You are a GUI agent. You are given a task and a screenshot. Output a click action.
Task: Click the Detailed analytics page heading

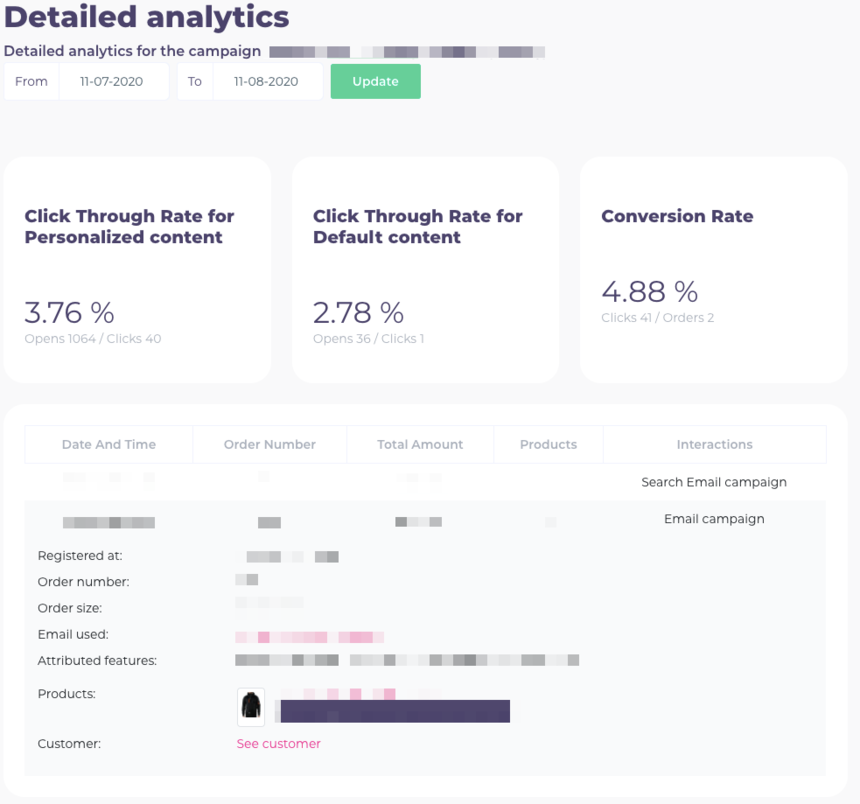(x=147, y=17)
